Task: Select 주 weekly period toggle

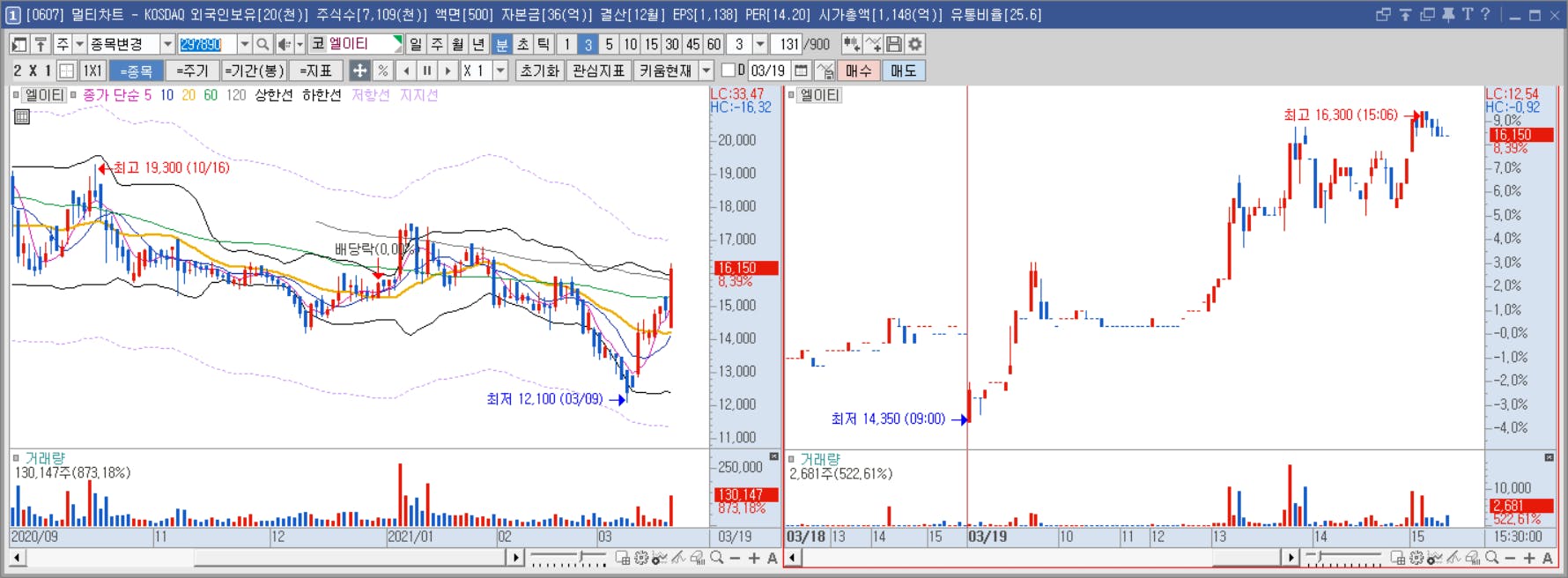Action: point(437,44)
